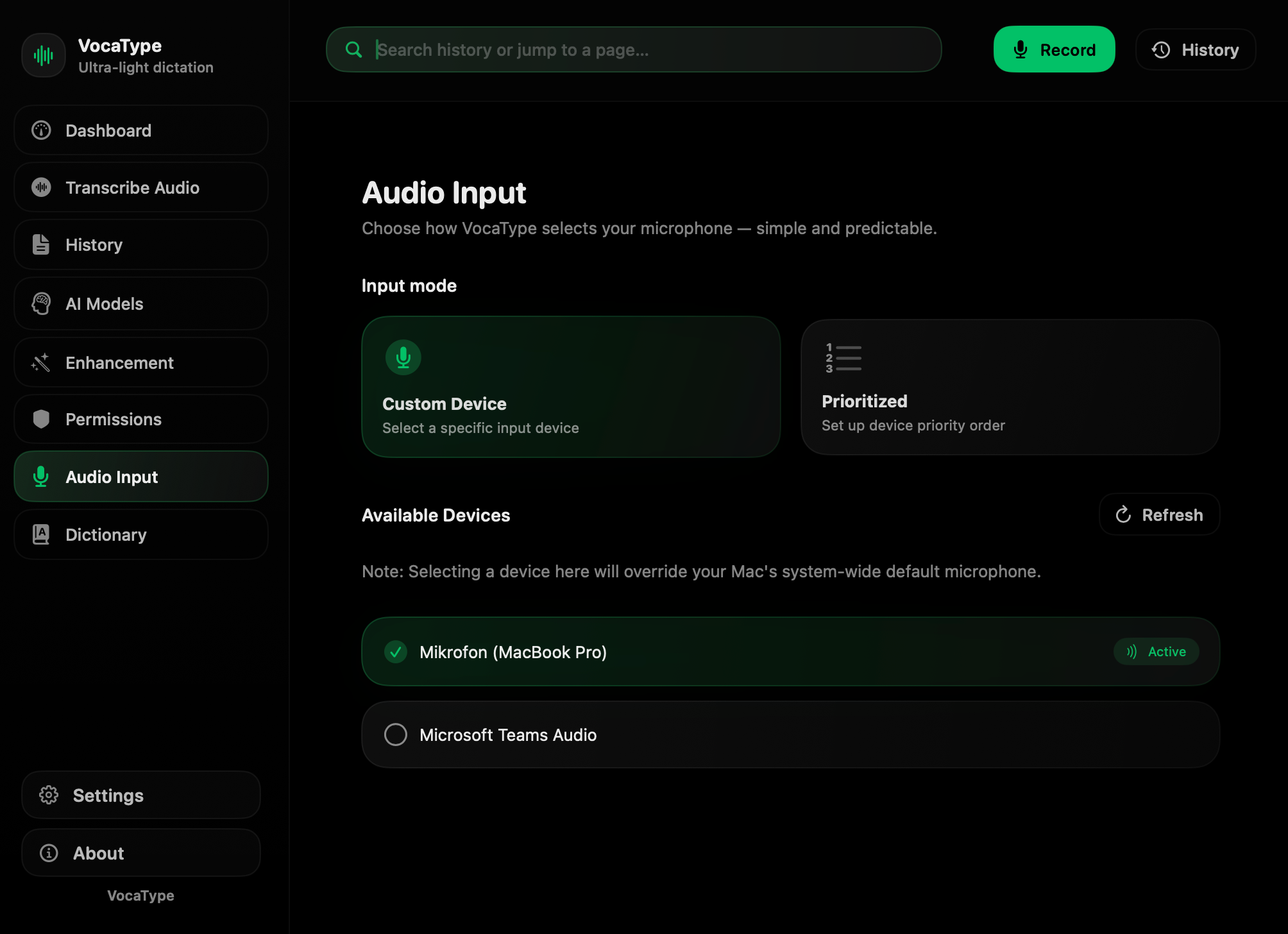
Task: Click the Enhancement magic wand icon
Action: click(41, 362)
